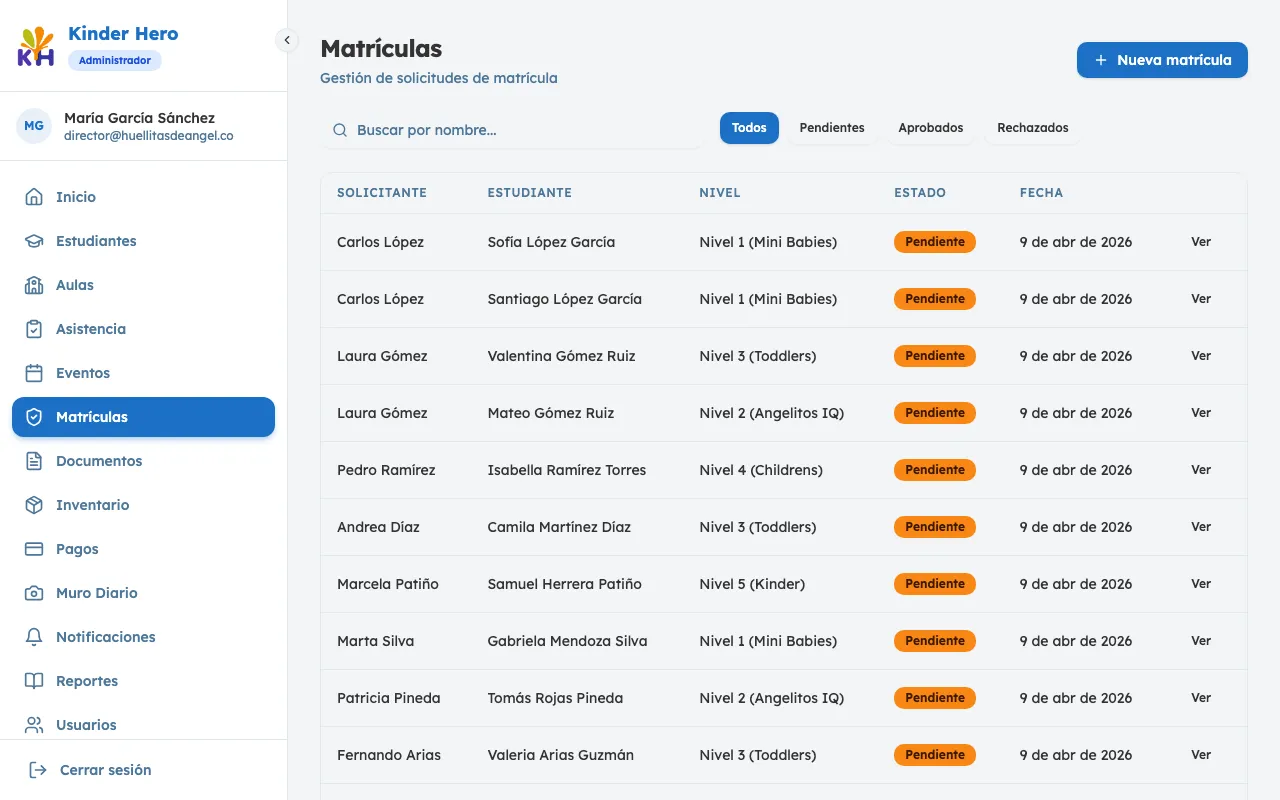Open Aulas via its building icon

point(34,285)
